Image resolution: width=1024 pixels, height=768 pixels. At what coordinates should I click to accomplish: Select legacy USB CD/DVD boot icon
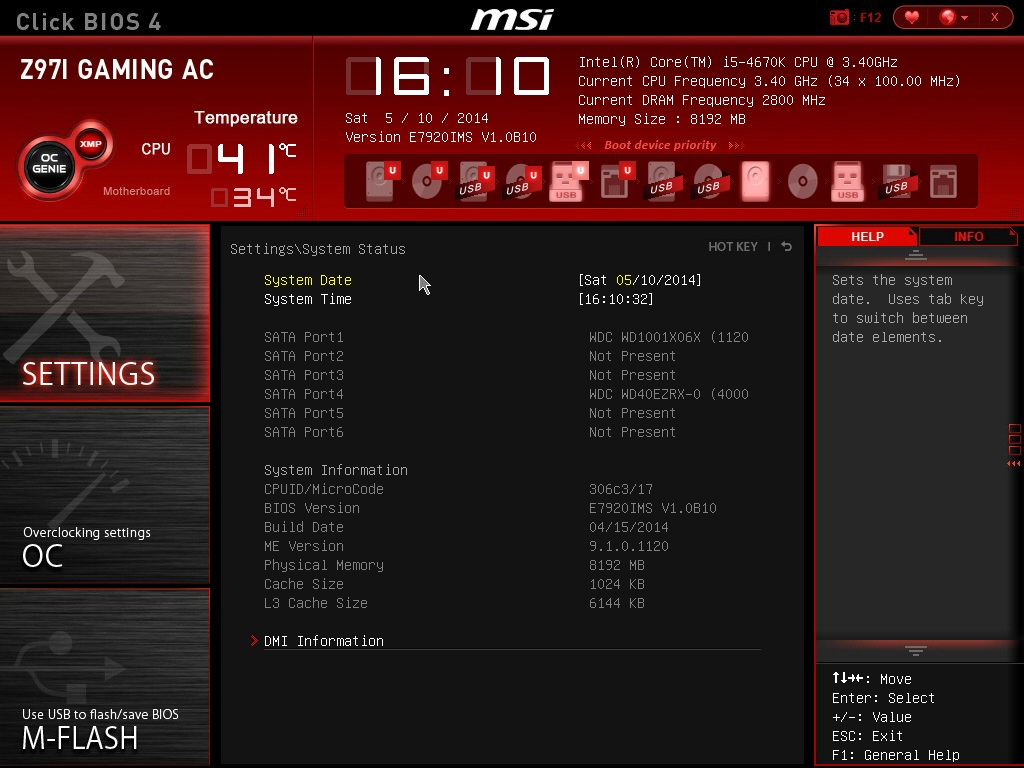coord(710,181)
